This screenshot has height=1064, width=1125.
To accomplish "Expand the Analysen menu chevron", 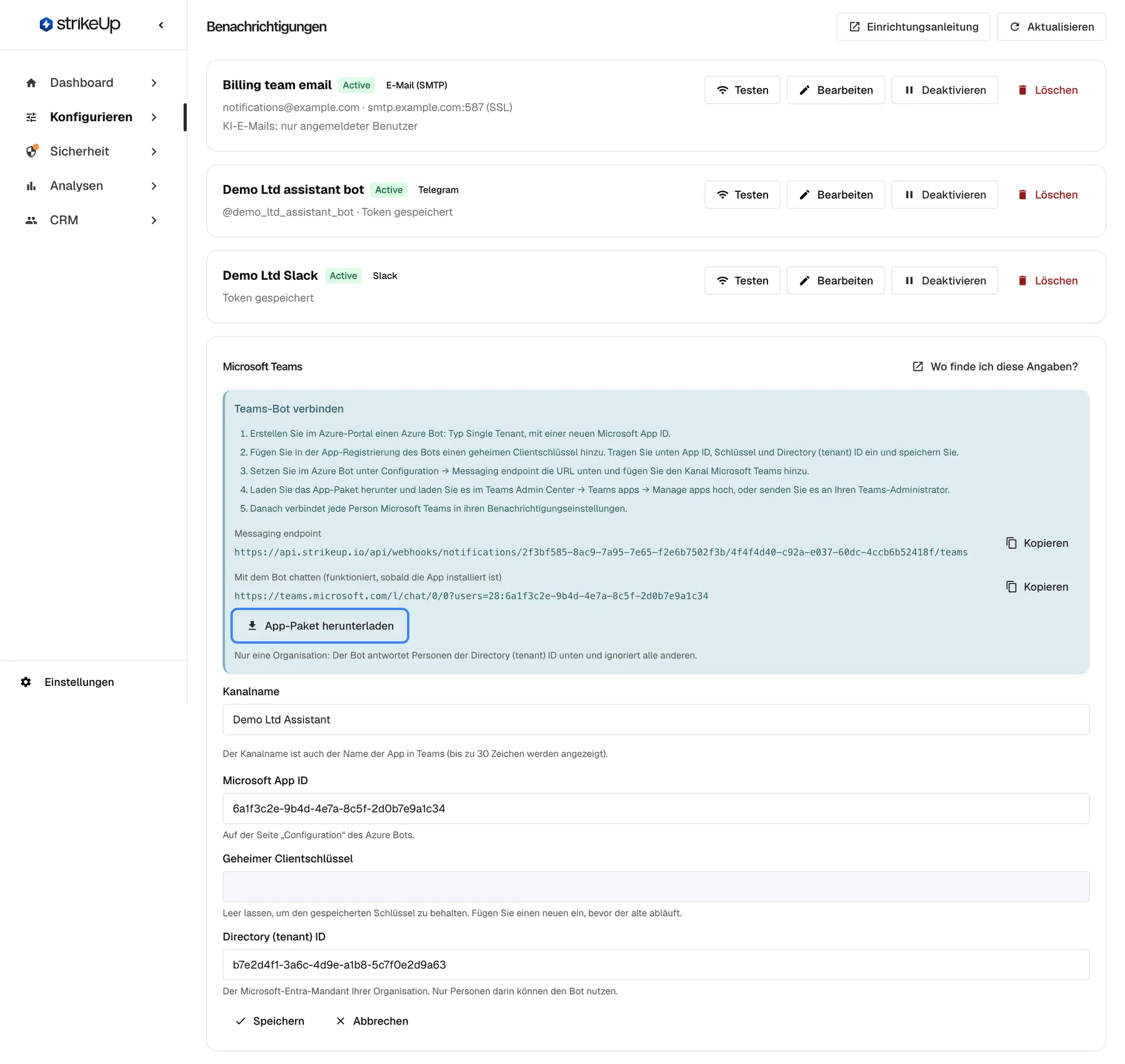I will coord(154,186).
